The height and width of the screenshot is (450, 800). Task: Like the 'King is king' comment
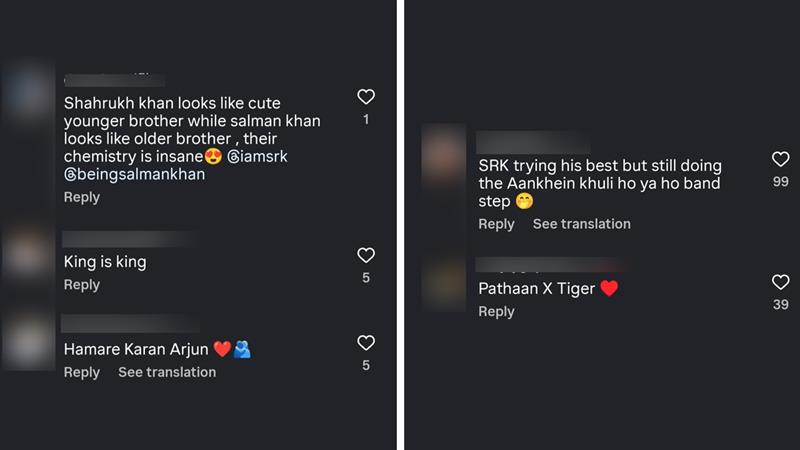[366, 255]
